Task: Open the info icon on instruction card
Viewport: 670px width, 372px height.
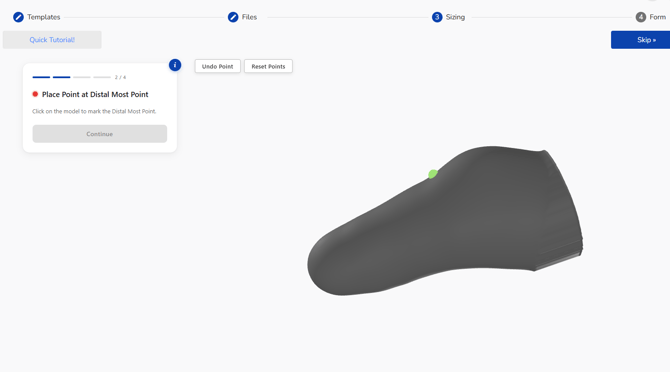Action: (175, 65)
